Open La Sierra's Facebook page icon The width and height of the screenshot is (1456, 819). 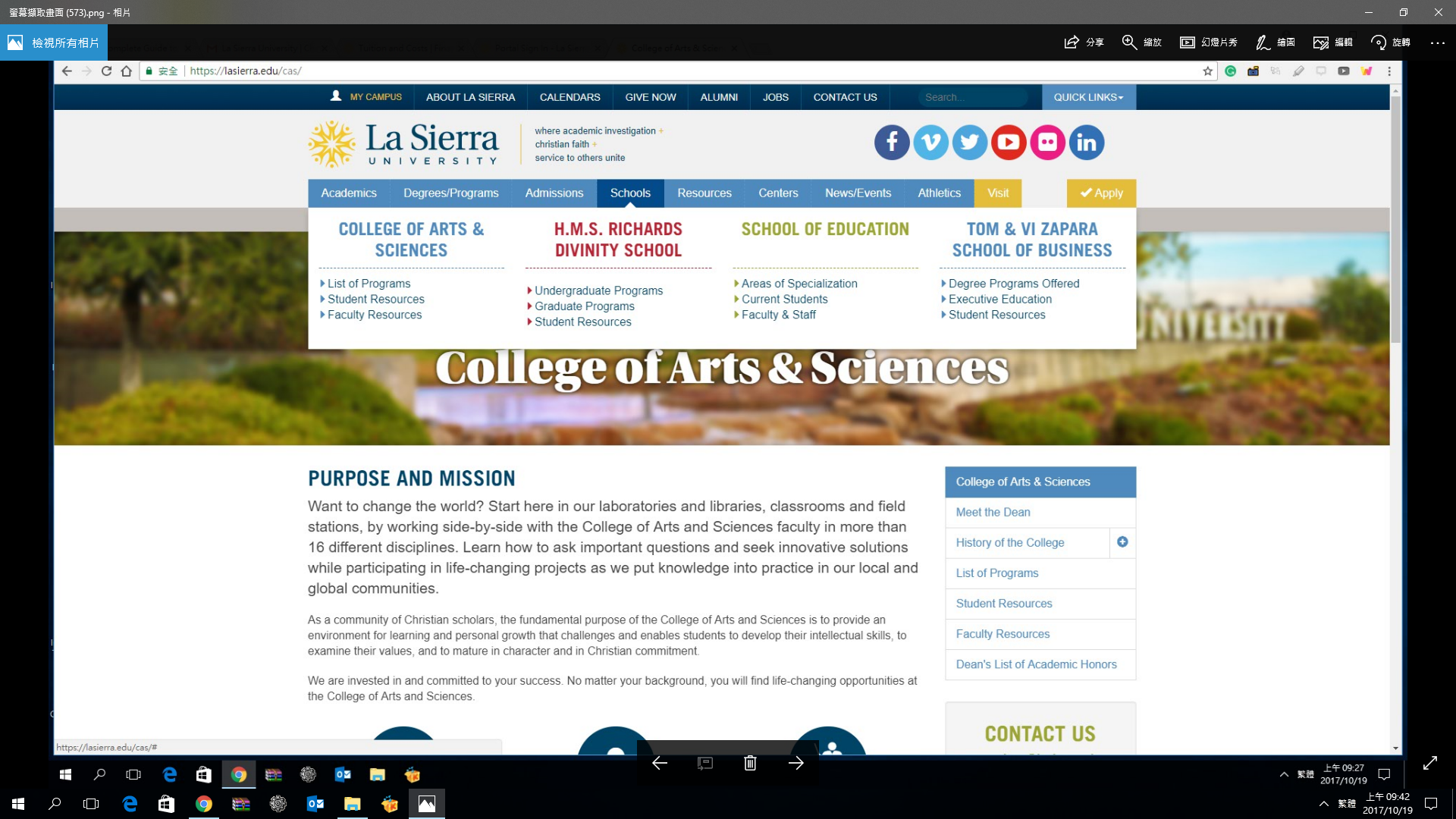892,143
